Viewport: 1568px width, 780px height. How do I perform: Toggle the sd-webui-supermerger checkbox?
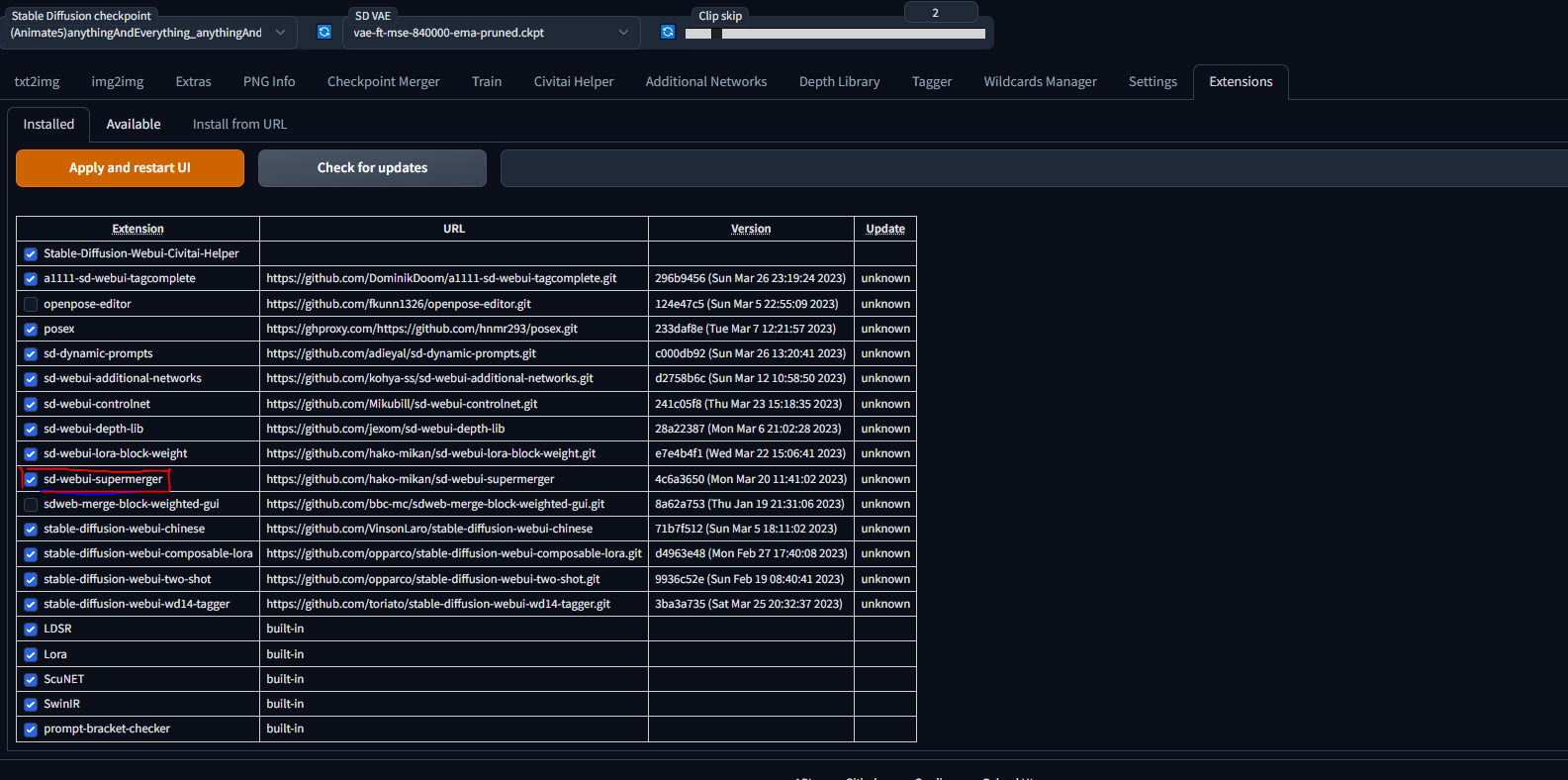click(31, 480)
